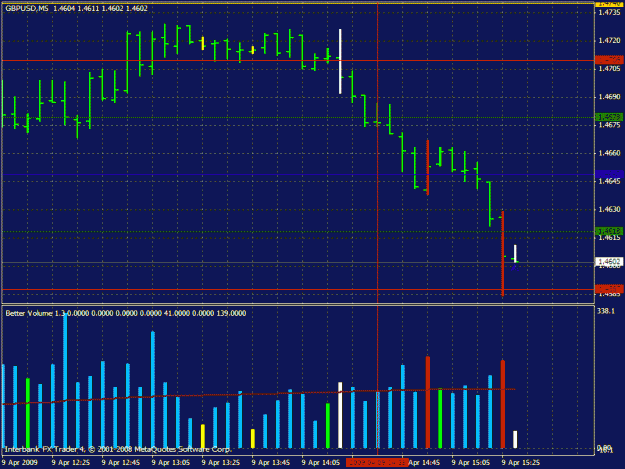
Task: Click the 9 Apr 15:05 time label
Action: click(x=471, y=463)
